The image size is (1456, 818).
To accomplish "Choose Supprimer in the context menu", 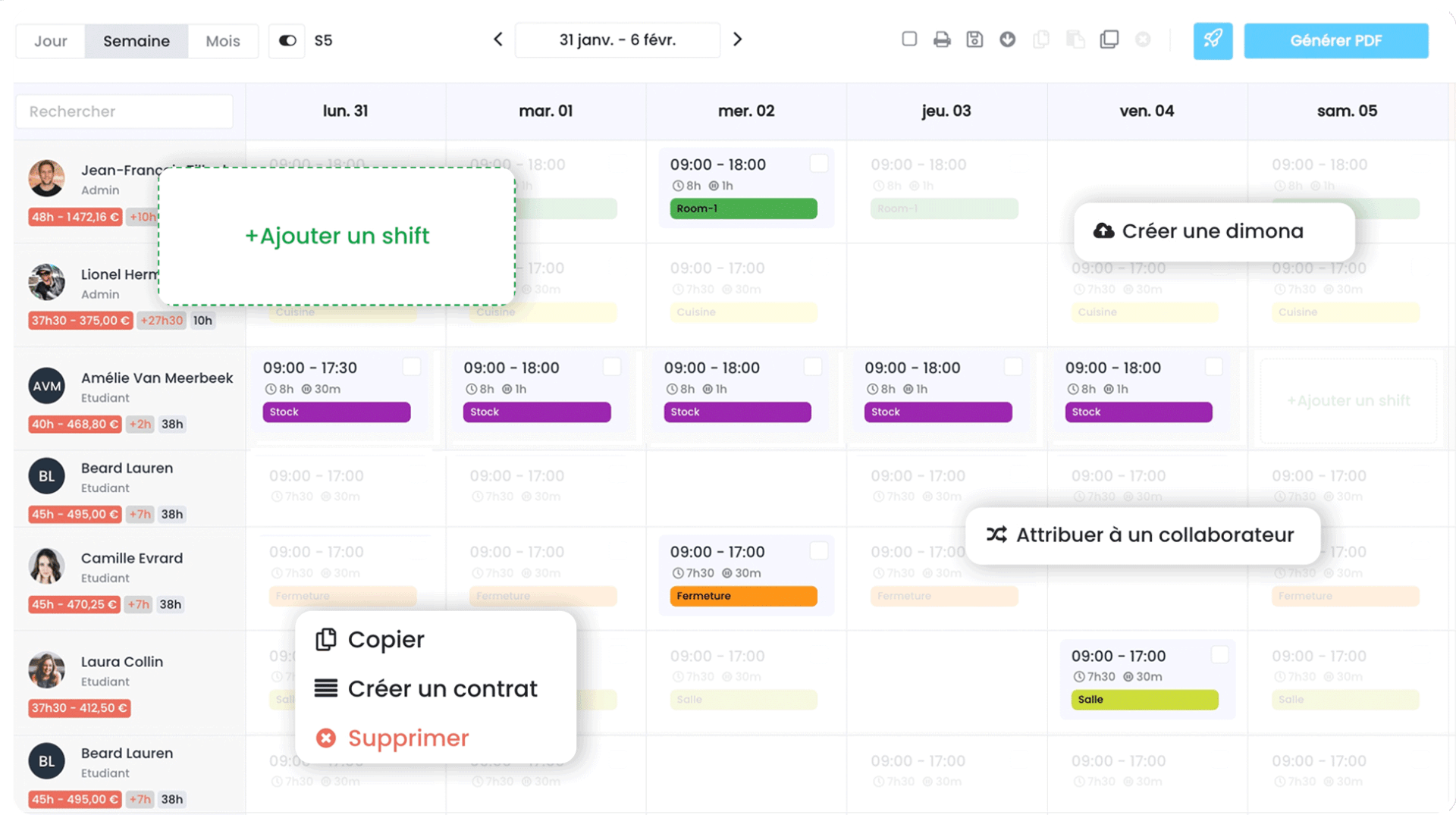I will tap(408, 738).
